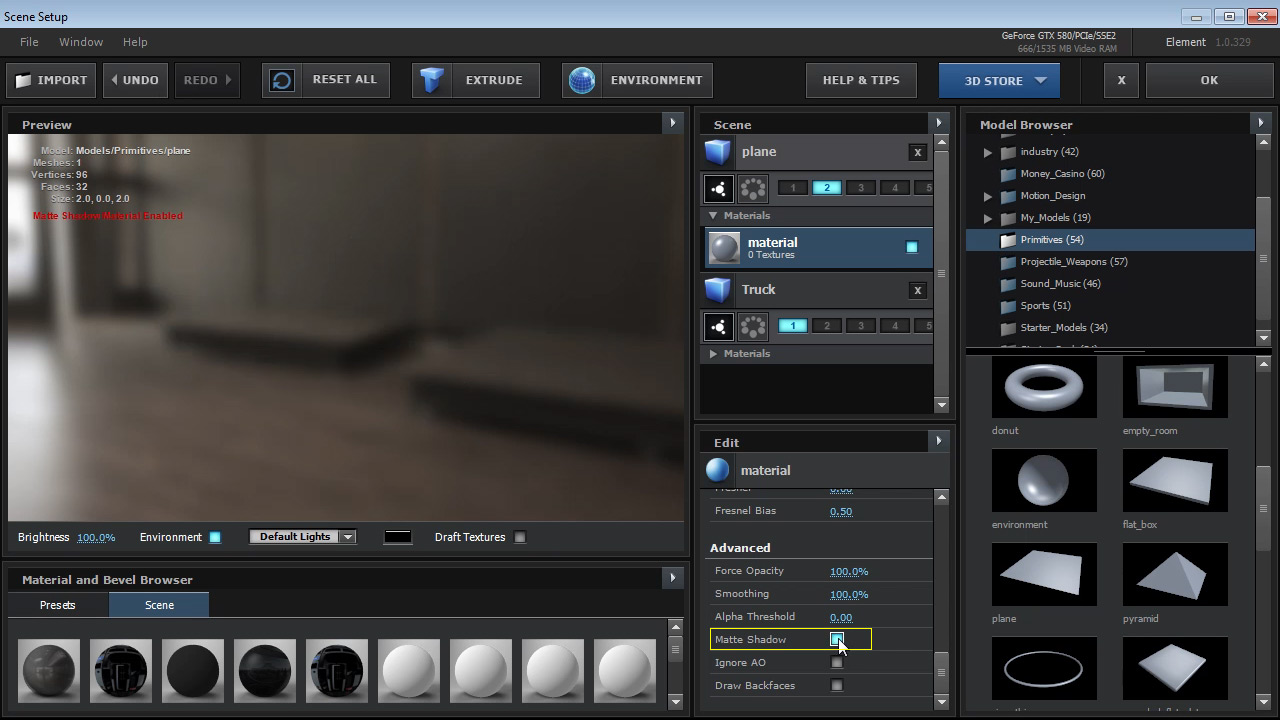1280x720 pixels.
Task: Click the Environment globe icon
Action: pos(582,80)
